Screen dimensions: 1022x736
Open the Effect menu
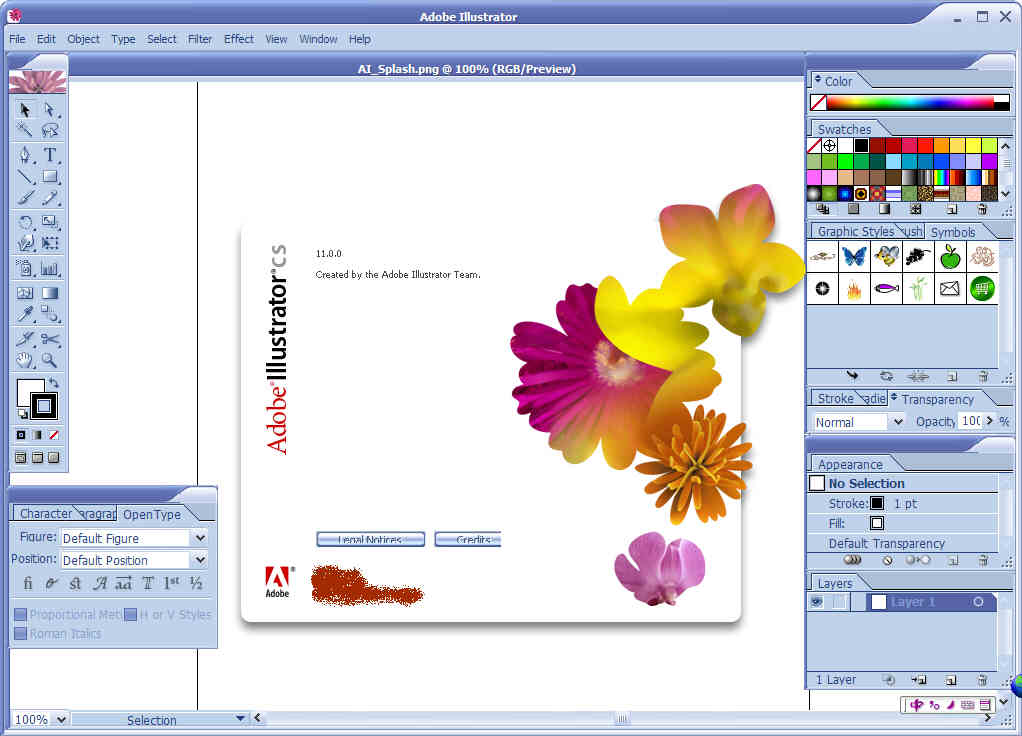point(239,39)
